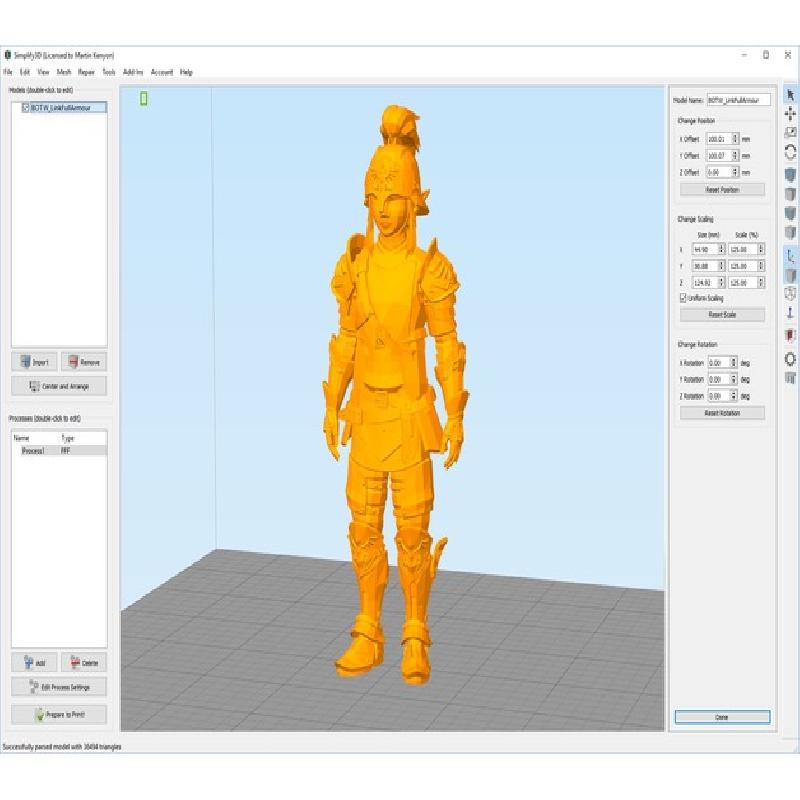This screenshot has width=800, height=800.
Task: Open the Add-Ins menu
Action: (133, 72)
